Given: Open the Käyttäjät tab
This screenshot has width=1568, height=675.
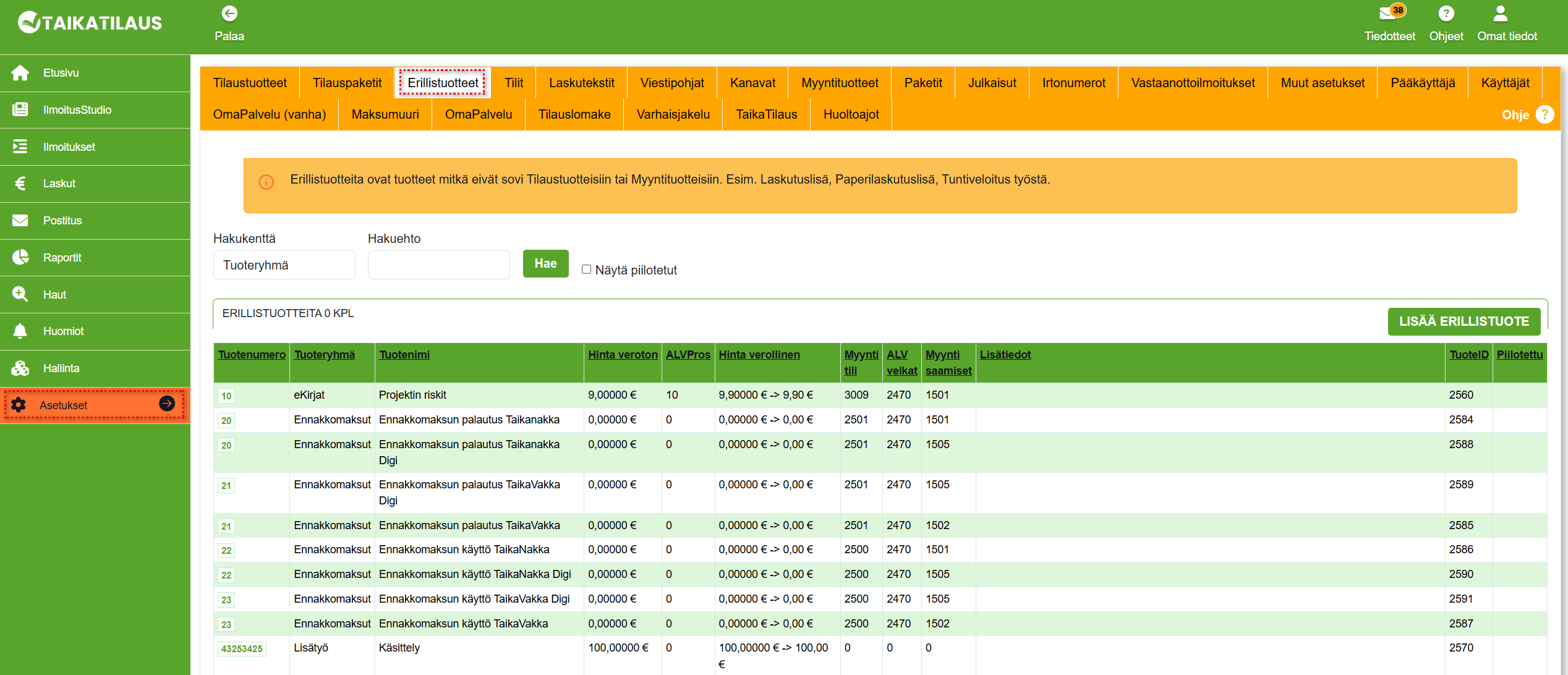Looking at the screenshot, I should [x=1505, y=83].
